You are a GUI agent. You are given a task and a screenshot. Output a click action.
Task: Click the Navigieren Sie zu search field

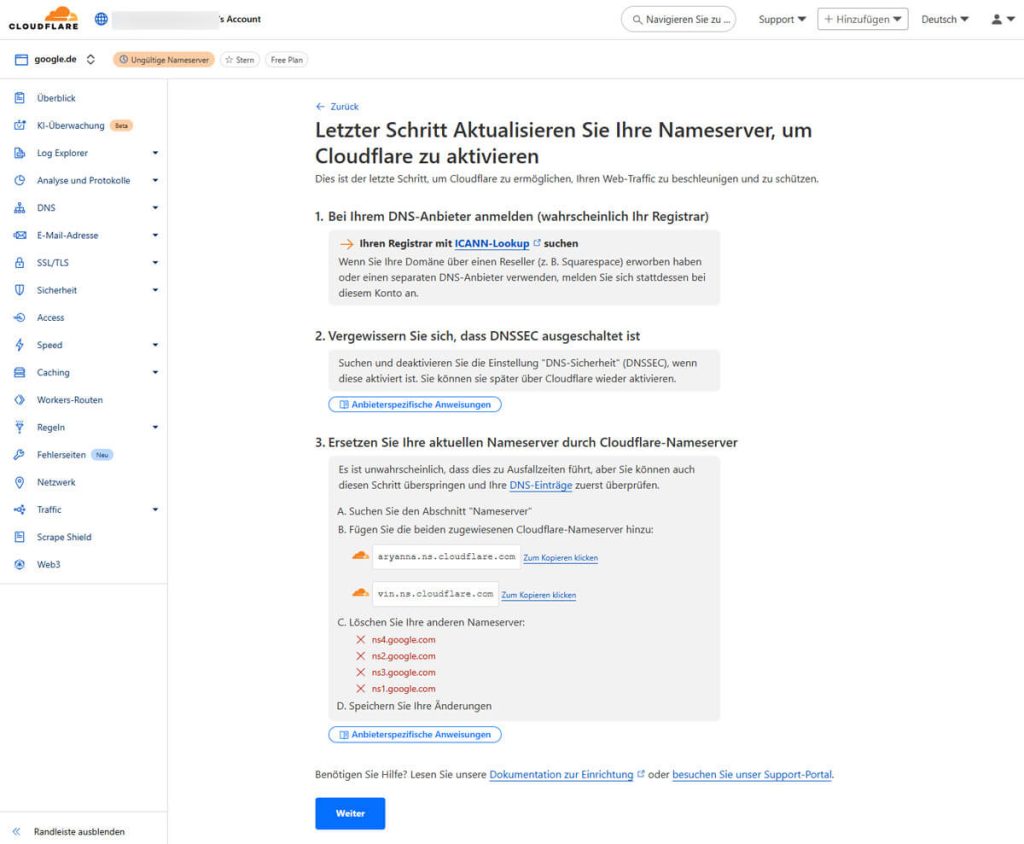tap(679, 20)
